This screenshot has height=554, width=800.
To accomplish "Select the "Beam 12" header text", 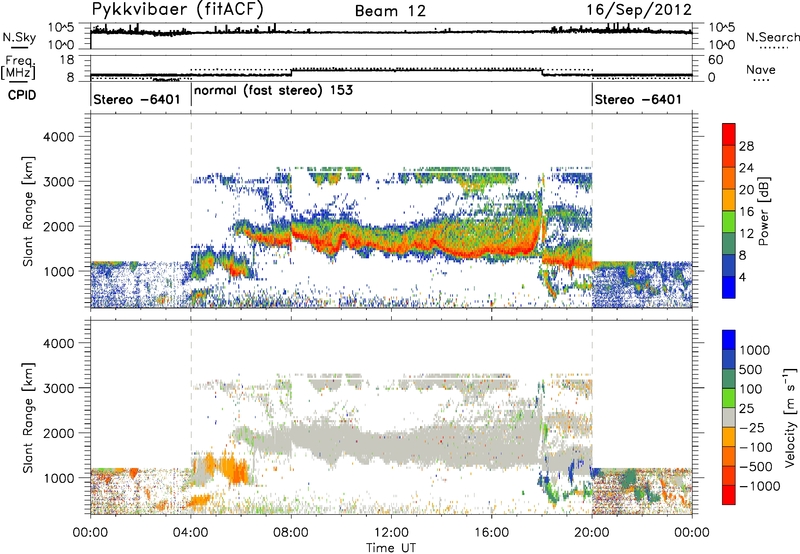I will pyautogui.click(x=390, y=11).
